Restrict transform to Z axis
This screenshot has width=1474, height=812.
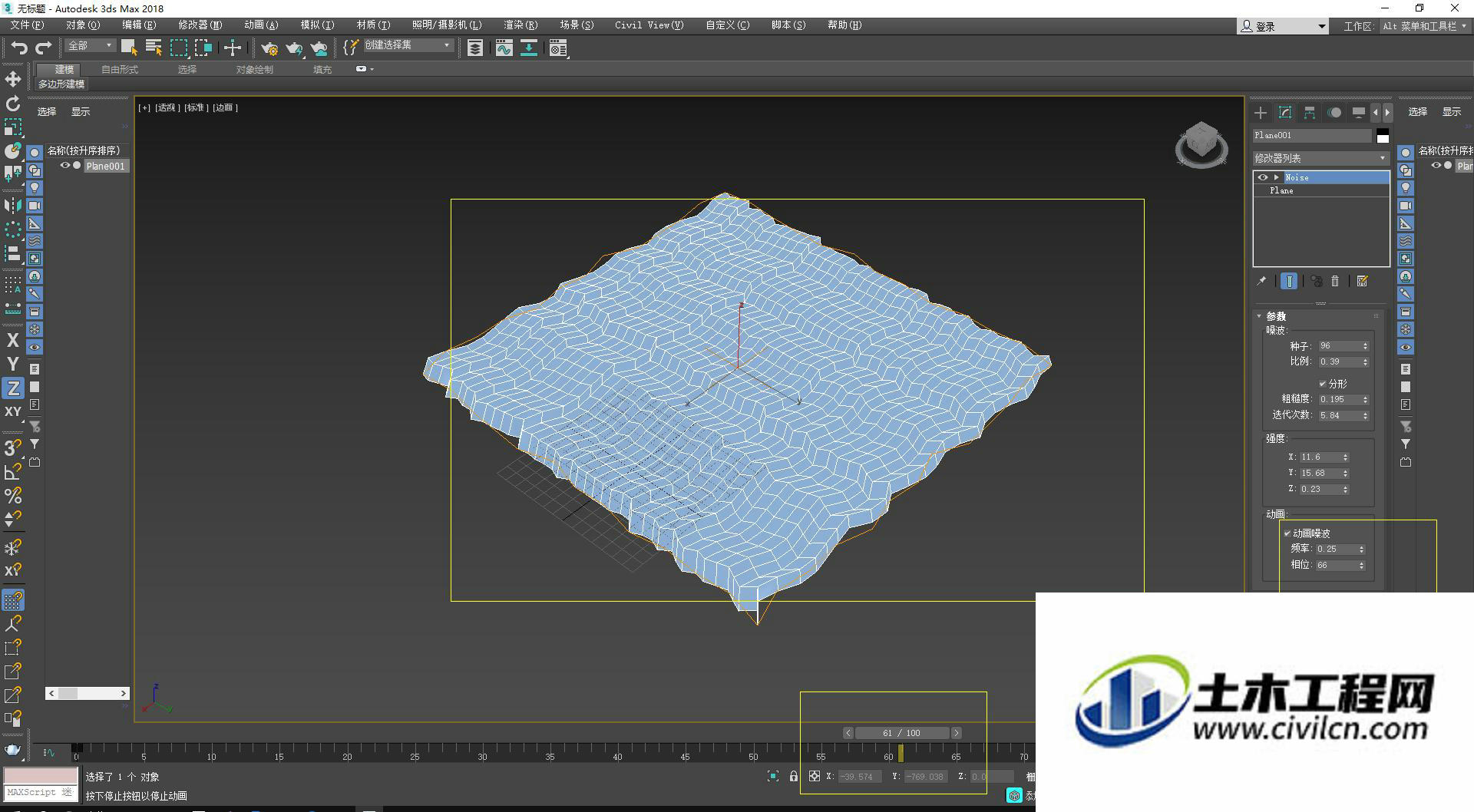coord(13,388)
